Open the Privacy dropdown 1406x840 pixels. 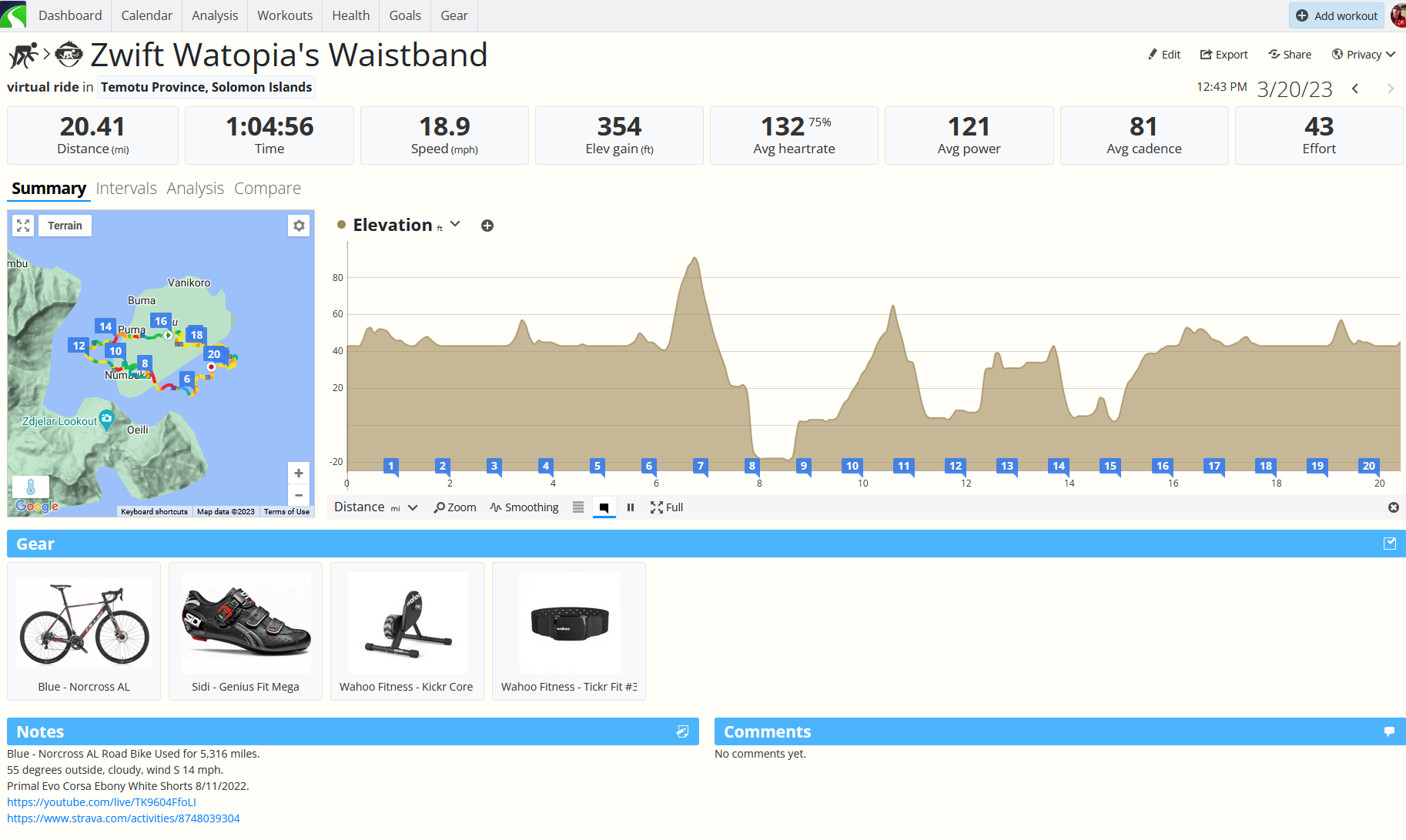(x=1364, y=55)
